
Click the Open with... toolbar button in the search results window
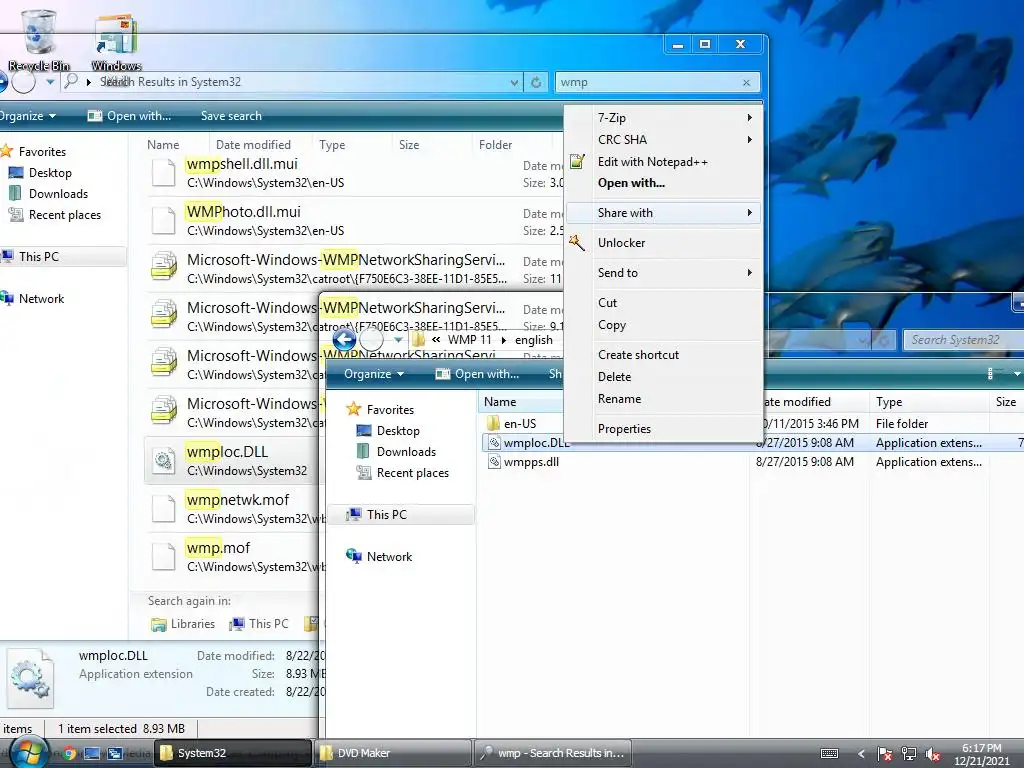point(129,116)
